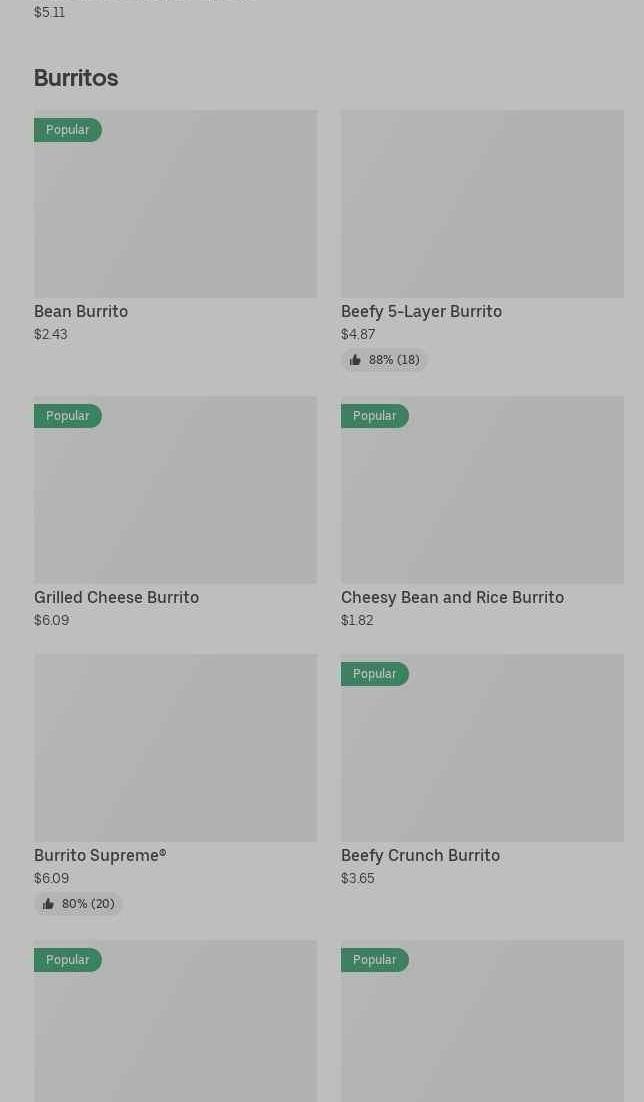Click thumbs-up icon on Beefy 5-Layer Burrito rating
This screenshot has height=1102, width=644.
coord(355,360)
